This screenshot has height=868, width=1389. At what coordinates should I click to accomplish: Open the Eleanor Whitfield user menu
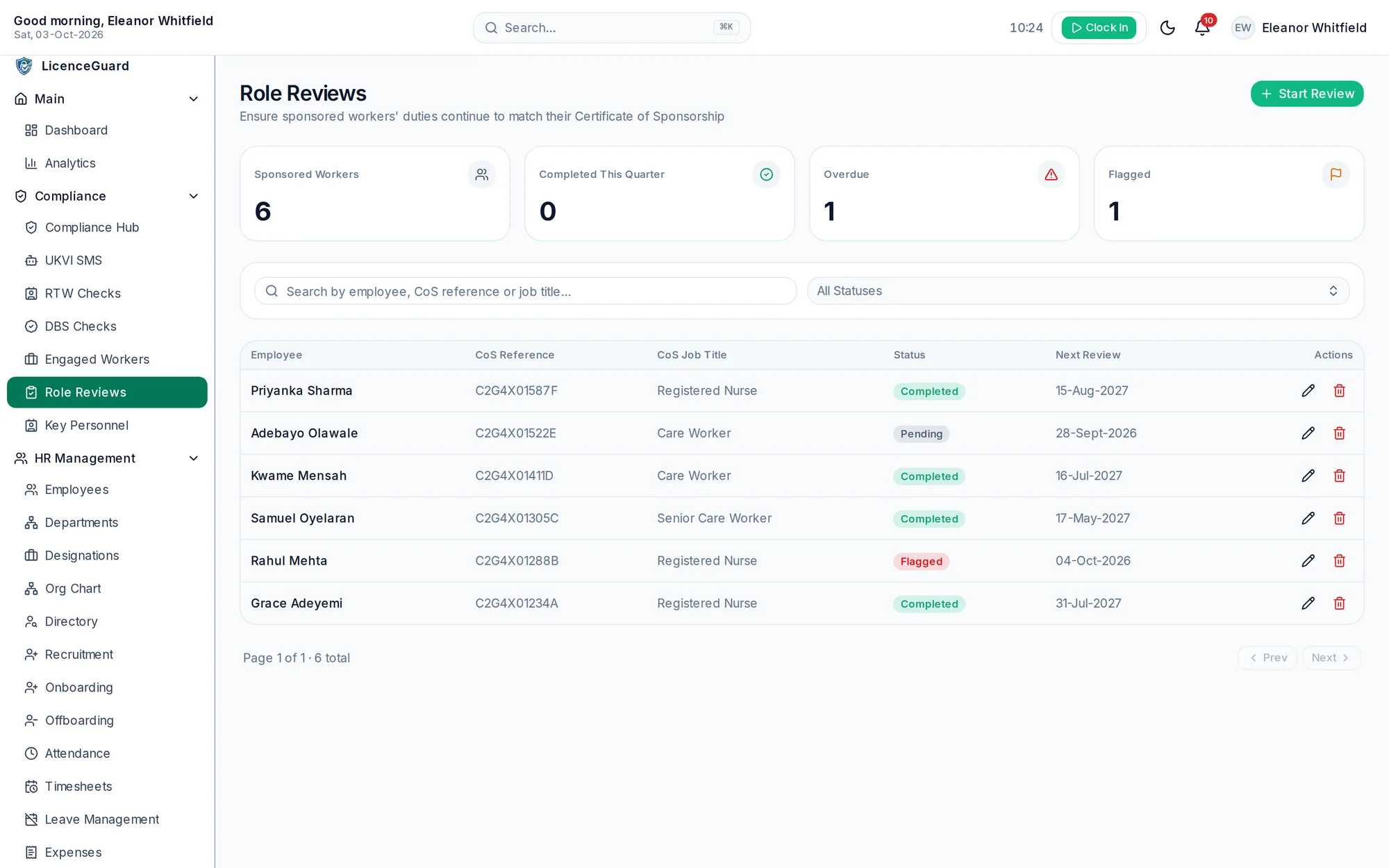tap(1299, 28)
